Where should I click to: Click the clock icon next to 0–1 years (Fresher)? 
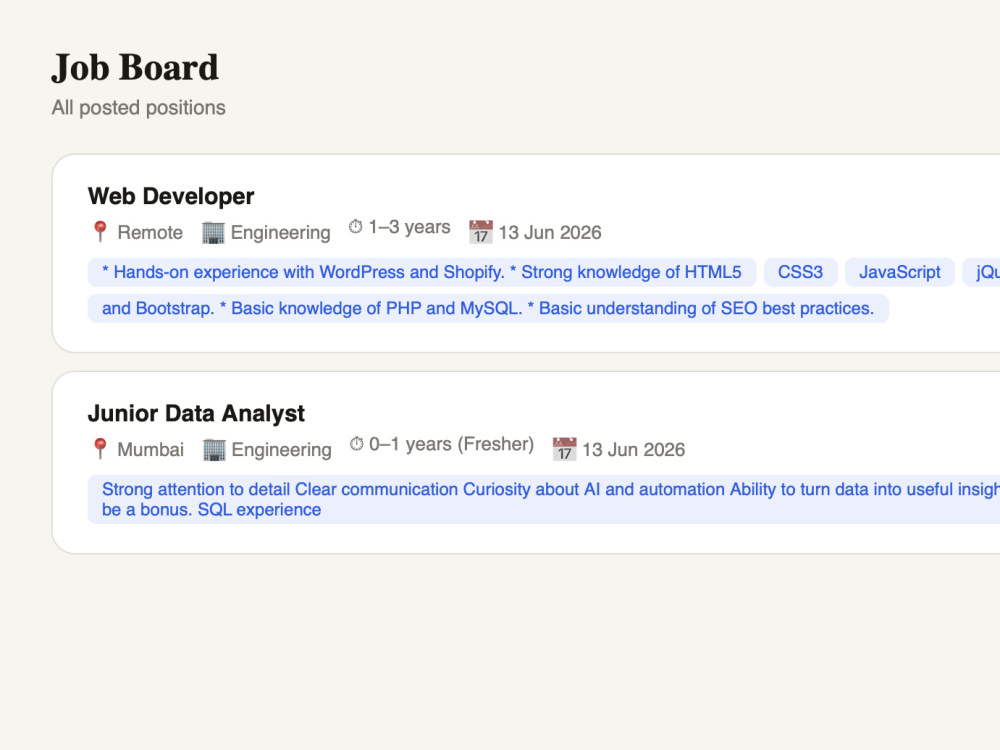(357, 444)
